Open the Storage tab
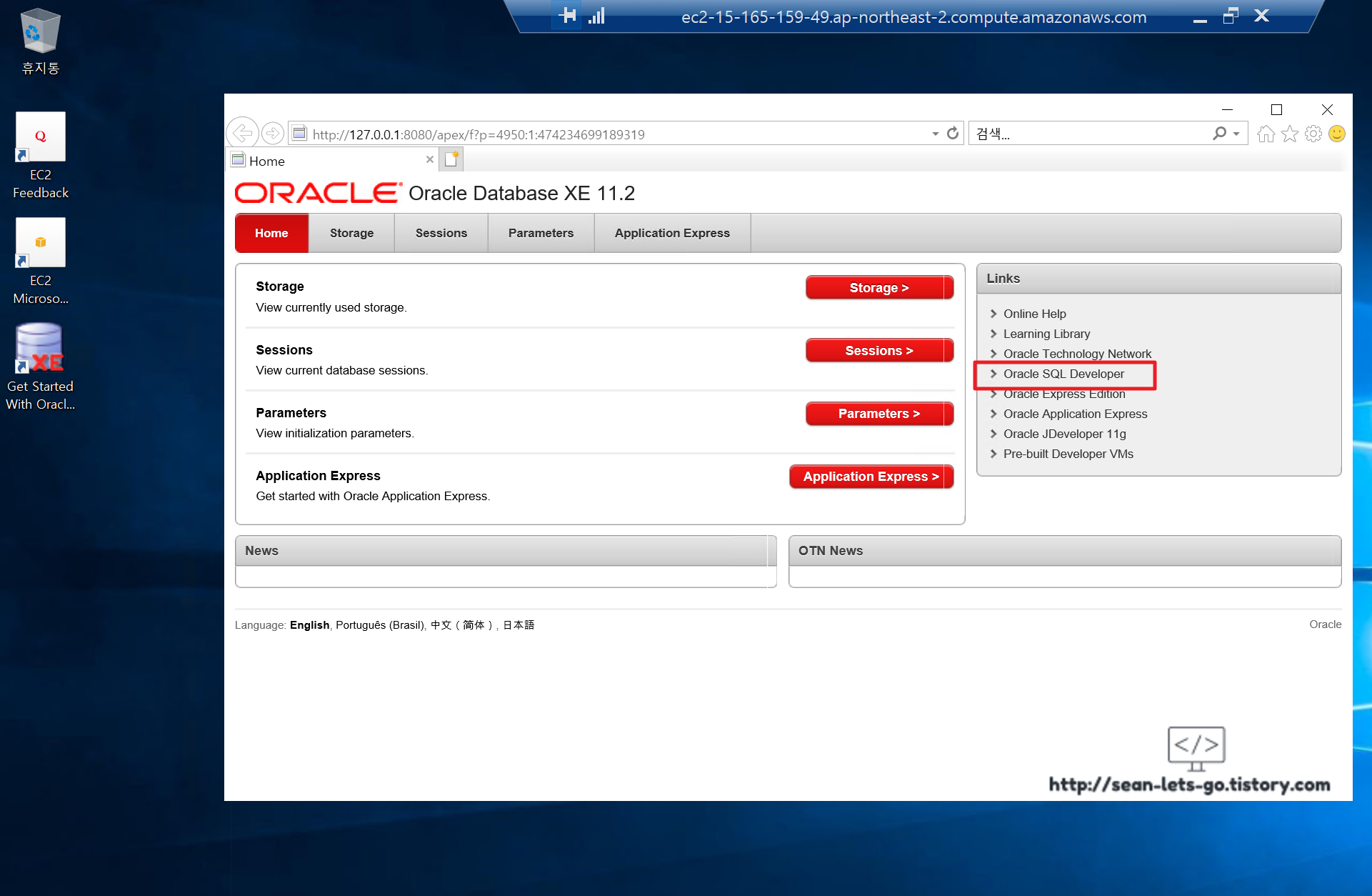The image size is (1372, 896). tap(351, 233)
